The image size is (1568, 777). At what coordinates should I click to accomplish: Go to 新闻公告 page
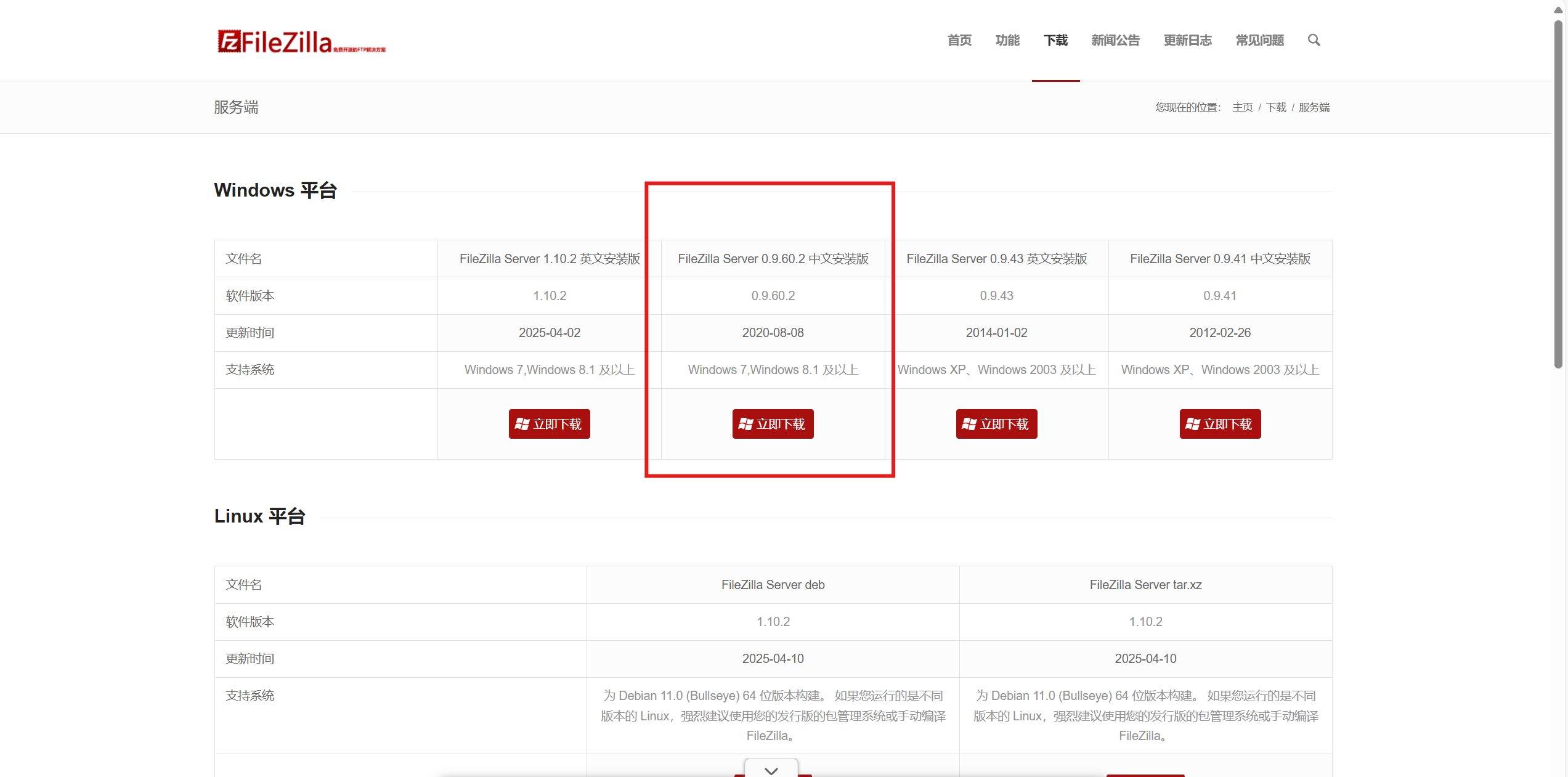pyautogui.click(x=1115, y=41)
